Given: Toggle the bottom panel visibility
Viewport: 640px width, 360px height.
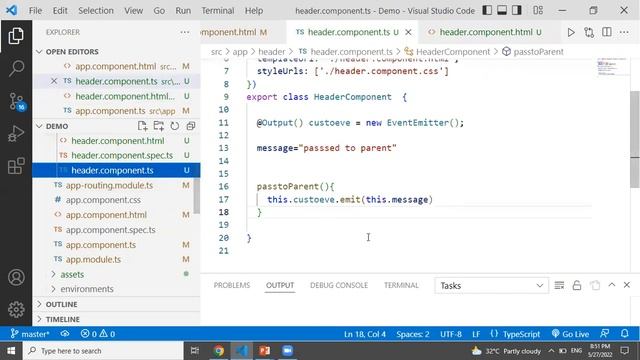Looking at the screenshot, I should click(502, 10).
